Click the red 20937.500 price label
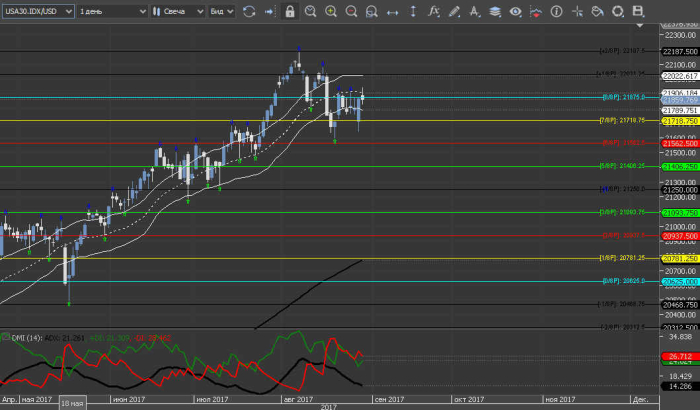The height and width of the screenshot is (410, 700). [x=680, y=236]
